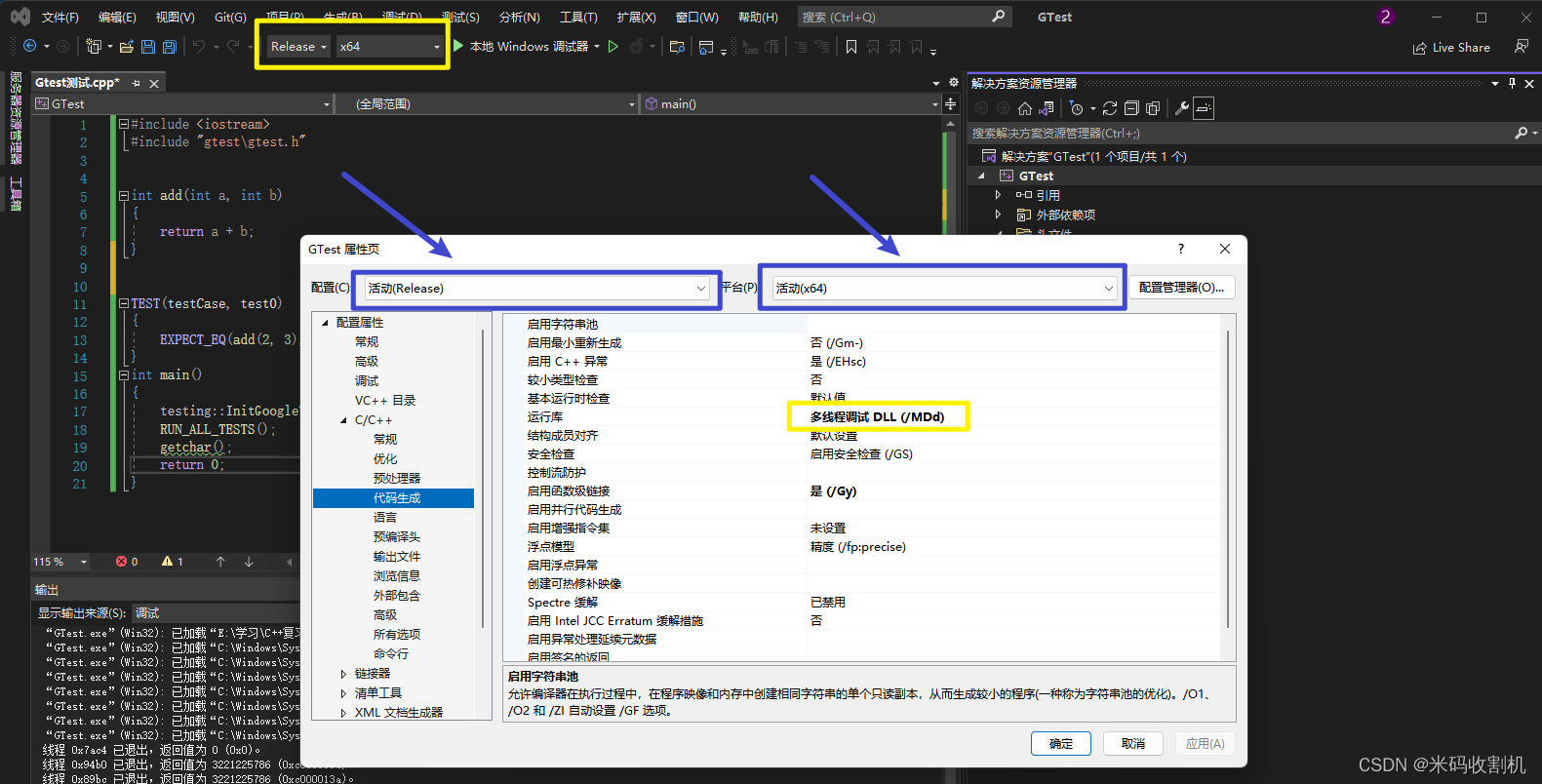This screenshot has width=1542, height=784.
Task: Click the hot reload flame icon
Action: tap(636, 46)
